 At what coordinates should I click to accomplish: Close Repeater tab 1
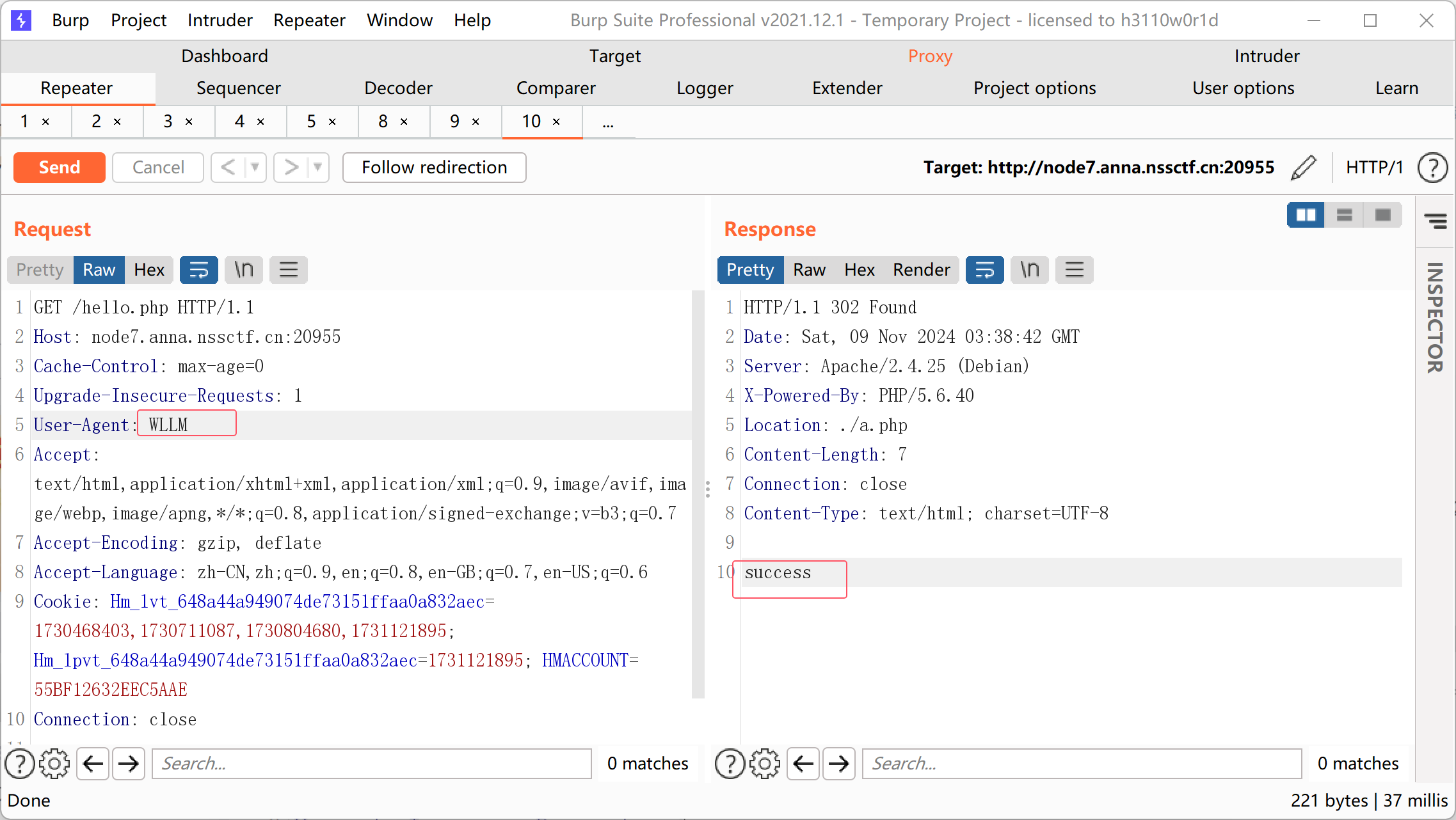click(46, 122)
